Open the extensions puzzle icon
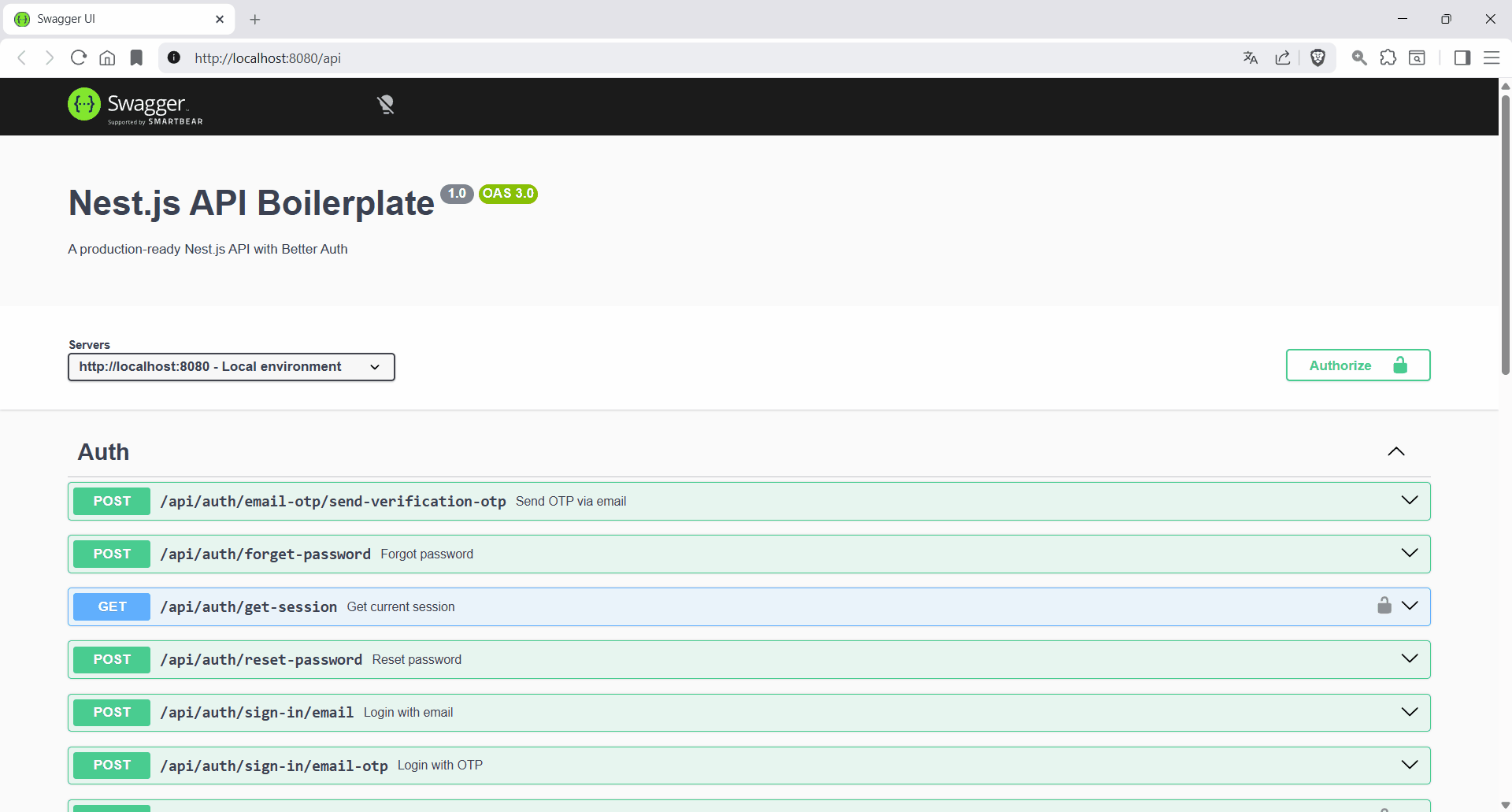 point(1388,57)
